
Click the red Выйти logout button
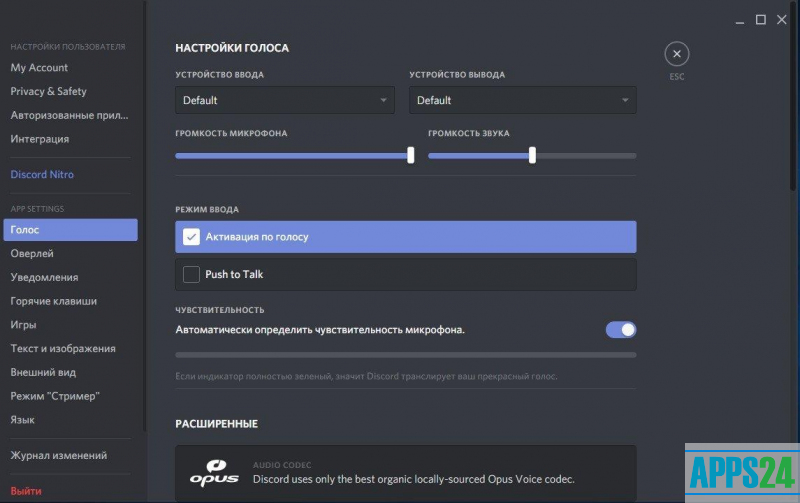(26, 492)
